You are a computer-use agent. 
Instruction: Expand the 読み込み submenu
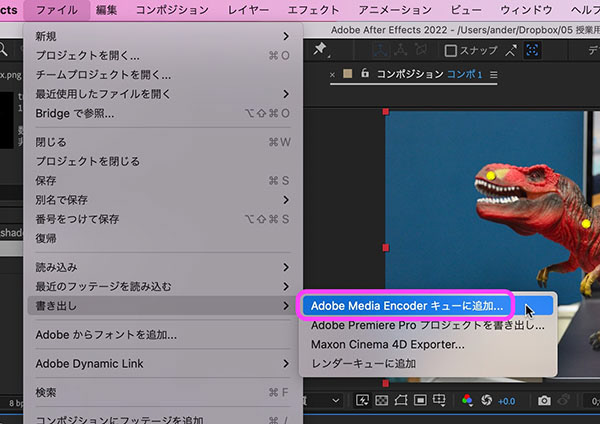(163, 267)
